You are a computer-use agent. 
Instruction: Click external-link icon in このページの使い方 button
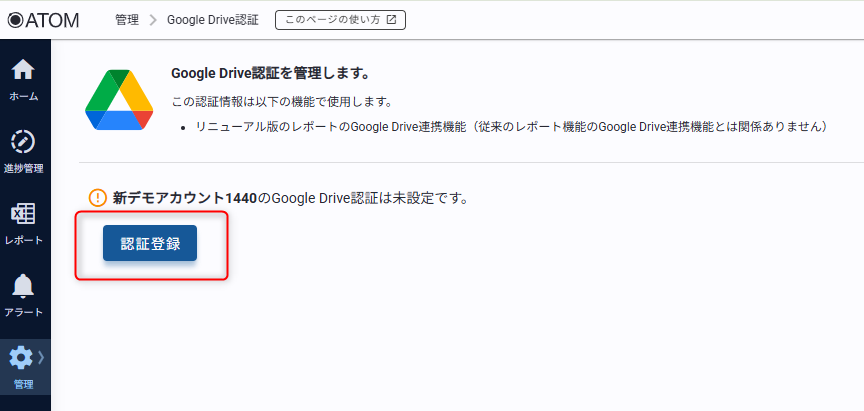391,19
